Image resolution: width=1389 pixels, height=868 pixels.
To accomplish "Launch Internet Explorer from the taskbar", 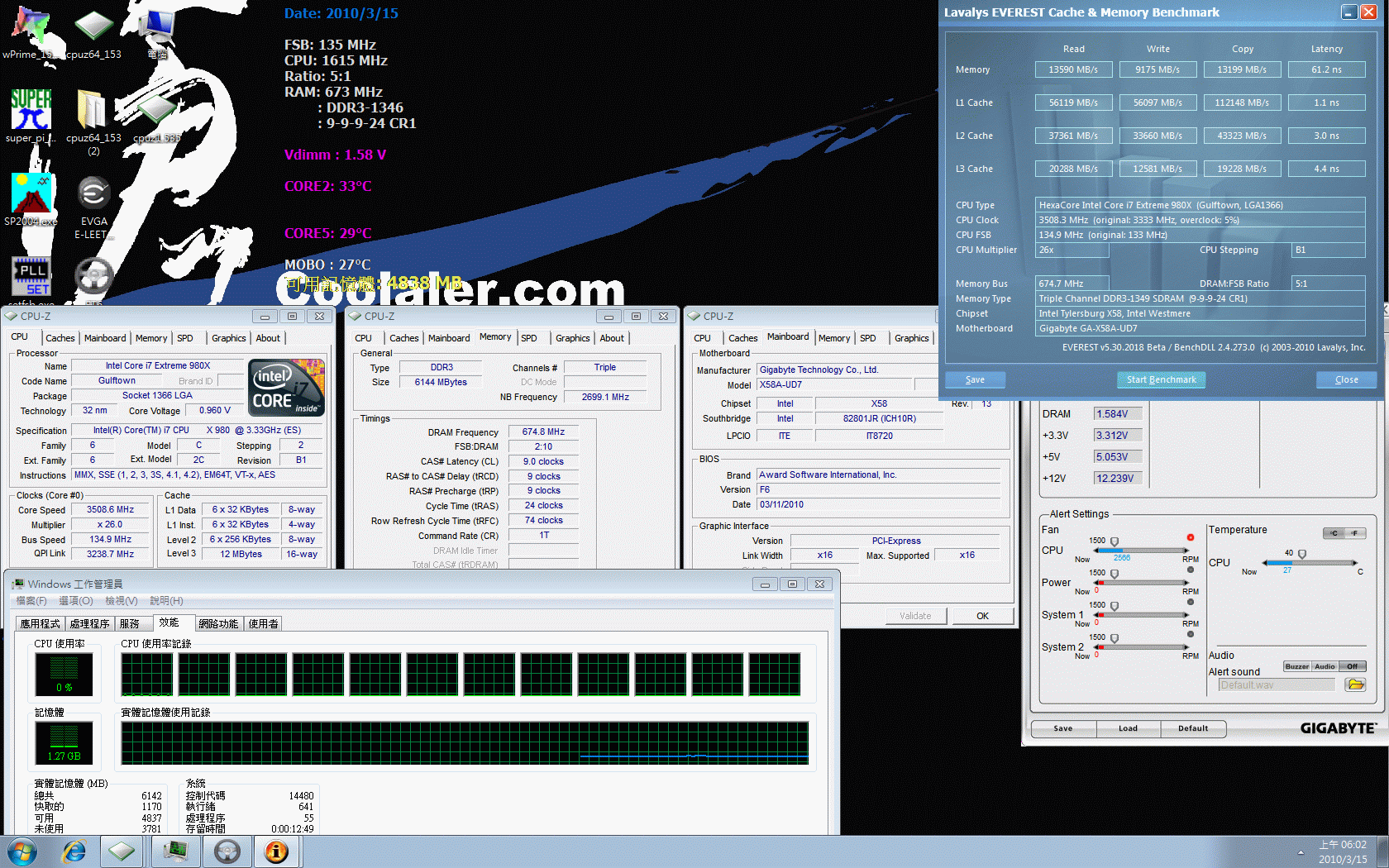I will coord(74,851).
